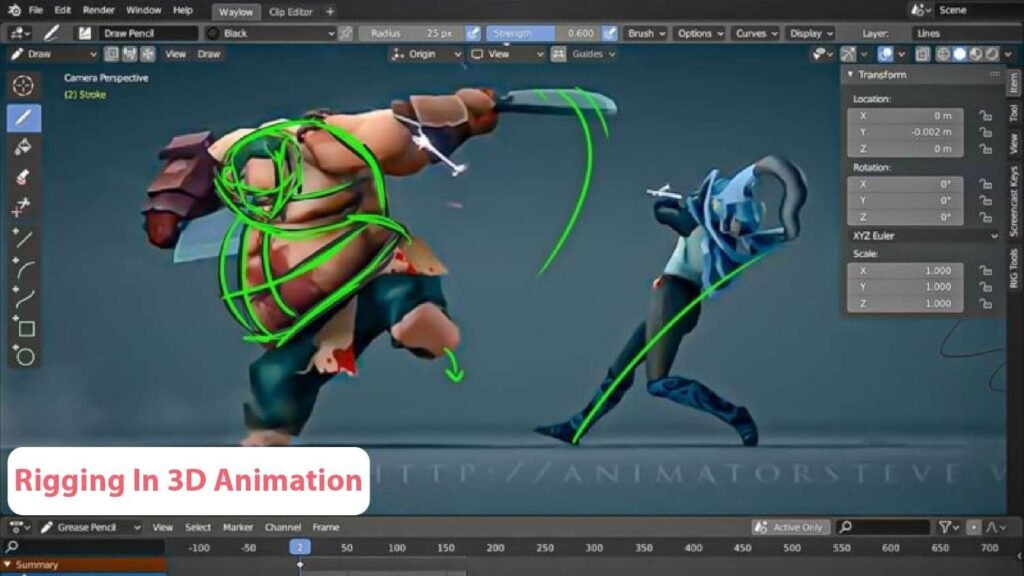Select material preview viewport shading
This screenshot has height=576, width=1024.
tap(975, 54)
